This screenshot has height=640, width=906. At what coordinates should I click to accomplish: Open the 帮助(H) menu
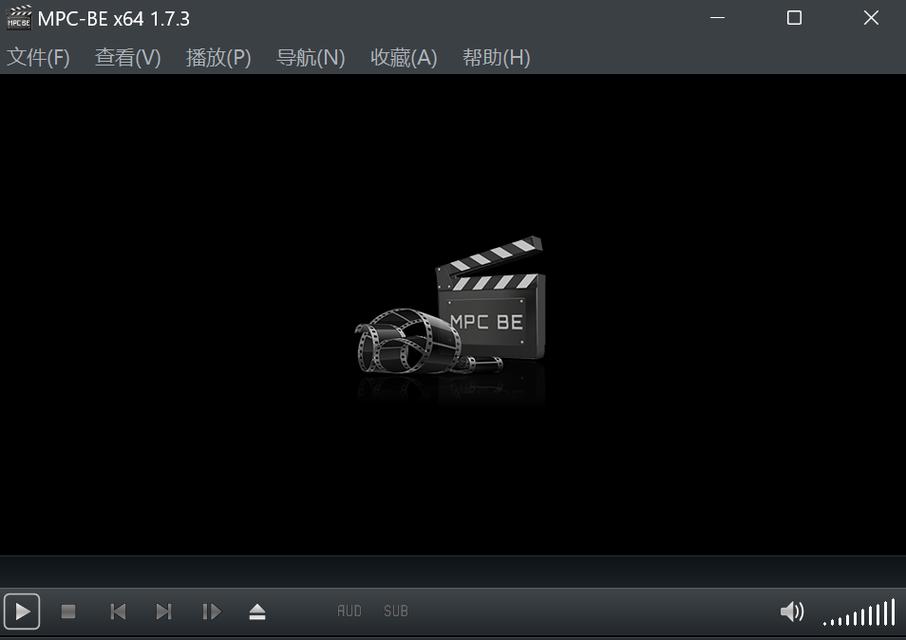(496, 58)
